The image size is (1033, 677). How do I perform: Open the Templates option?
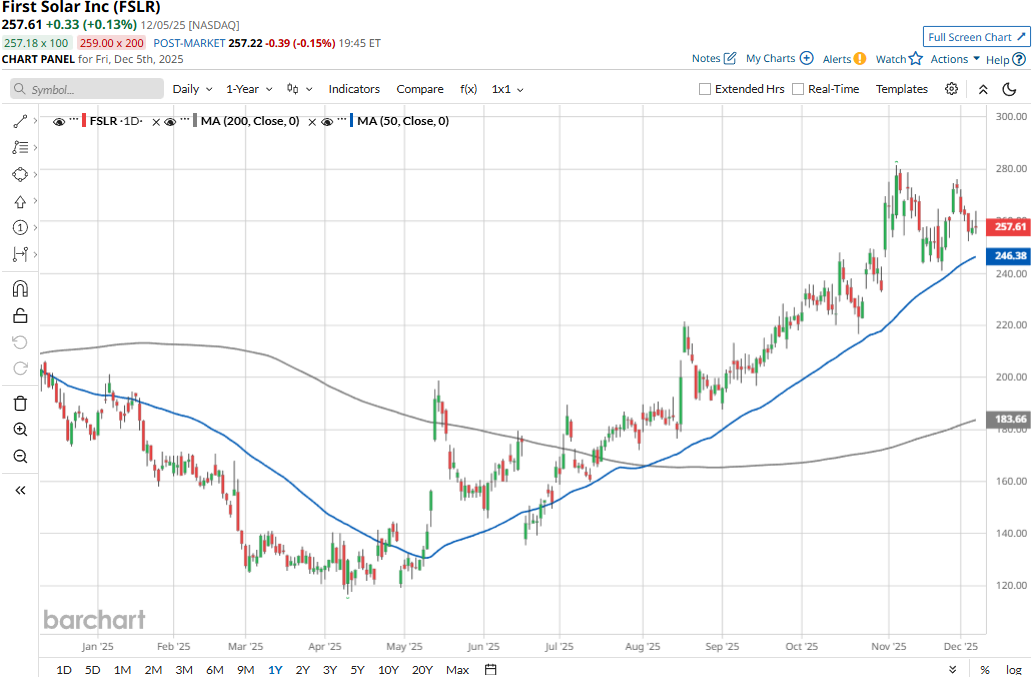tap(902, 89)
